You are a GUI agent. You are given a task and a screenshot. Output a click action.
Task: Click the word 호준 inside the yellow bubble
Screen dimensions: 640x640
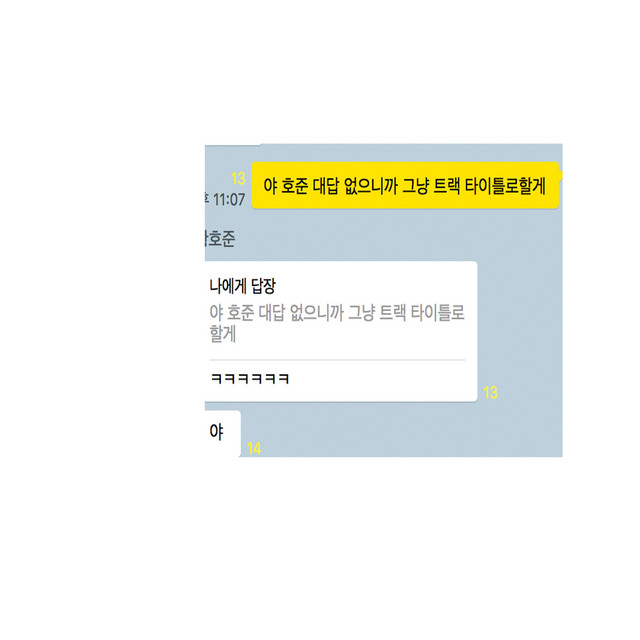[x=295, y=186]
